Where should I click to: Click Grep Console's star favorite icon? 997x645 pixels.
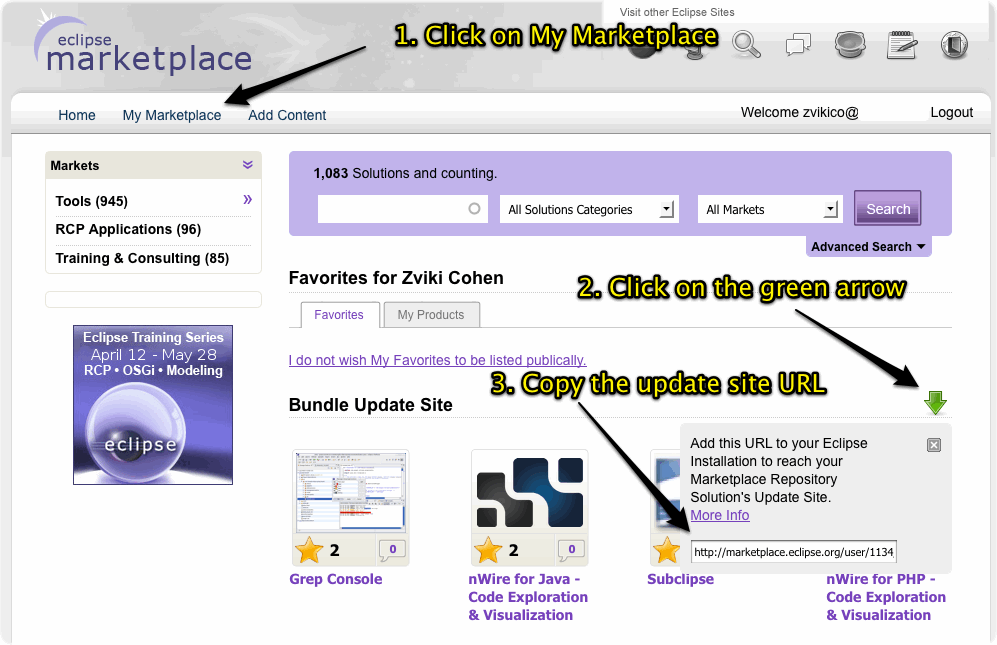point(309,550)
